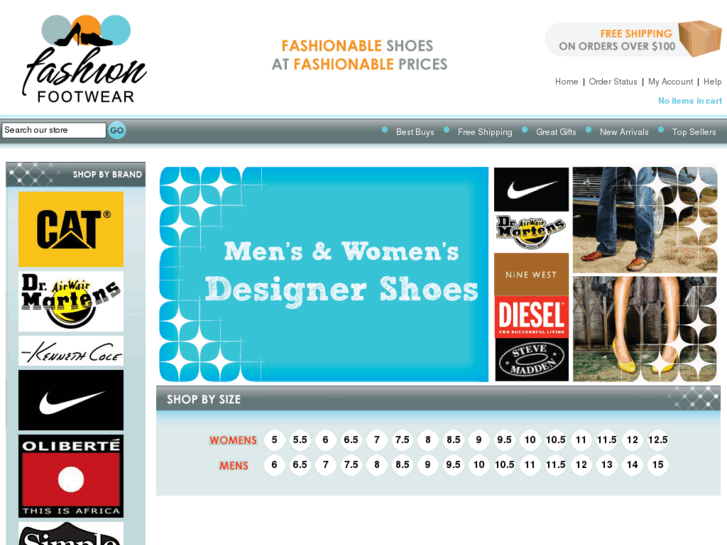Choose Mens size 8.5
This screenshot has height=545, width=727.
(402, 465)
